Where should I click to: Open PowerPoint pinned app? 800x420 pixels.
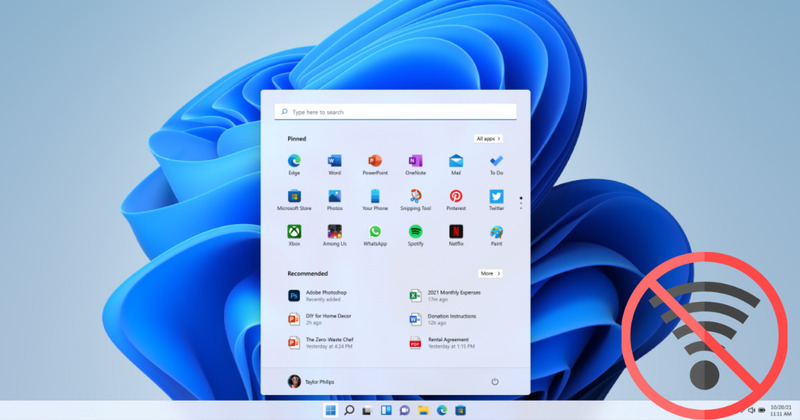(x=375, y=165)
